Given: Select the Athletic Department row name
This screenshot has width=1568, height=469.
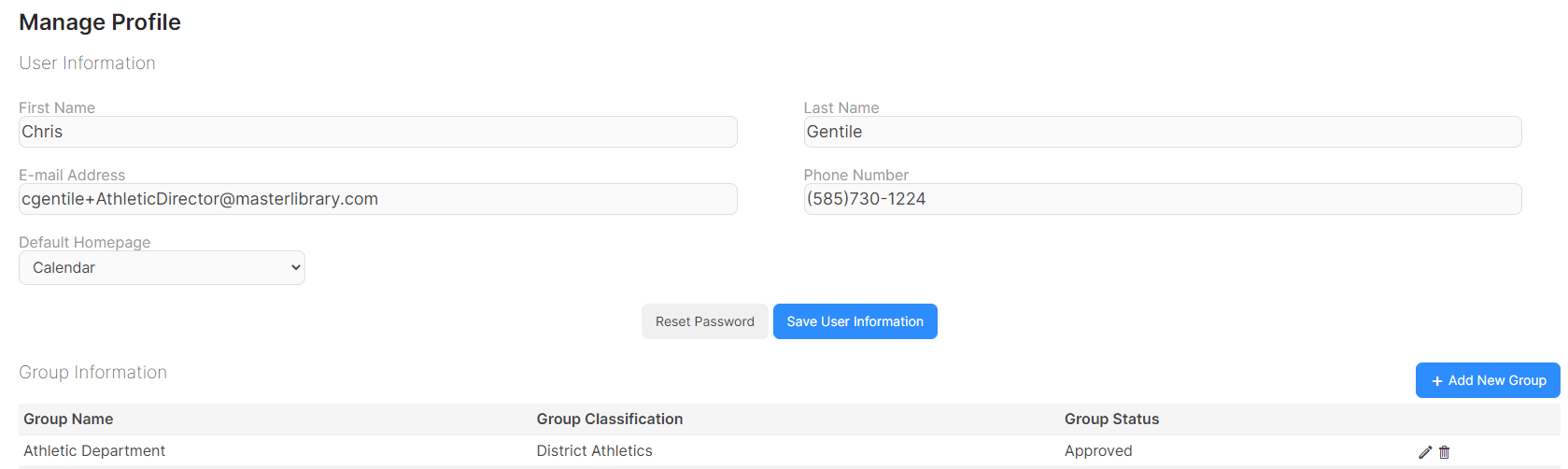Looking at the screenshot, I should click(x=94, y=451).
